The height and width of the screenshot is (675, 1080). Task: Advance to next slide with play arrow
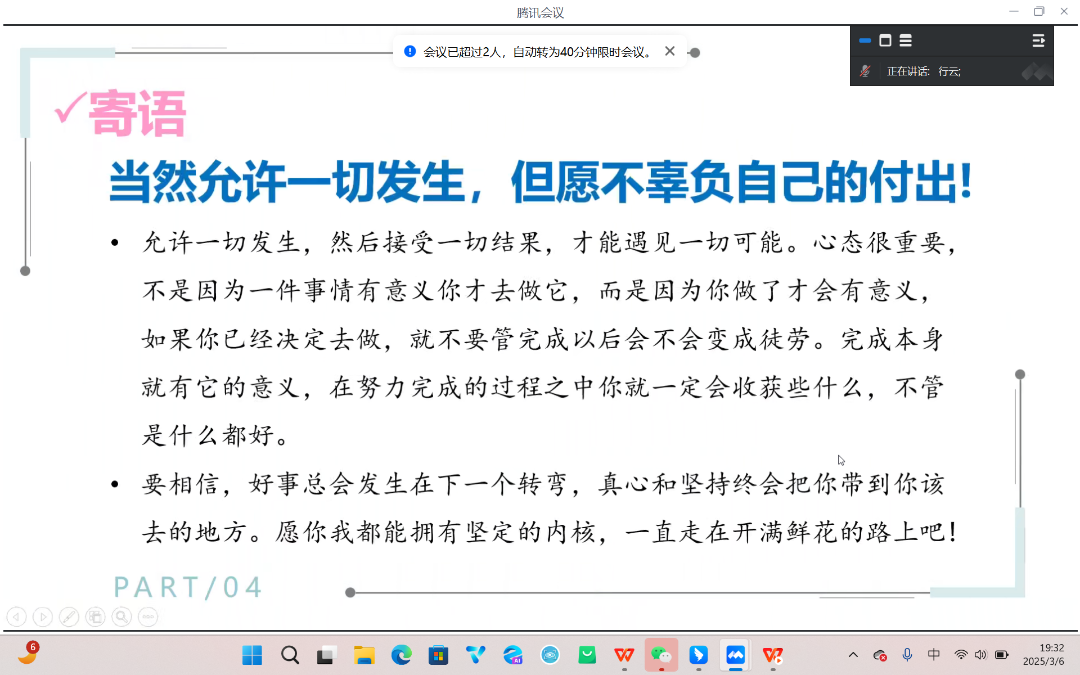point(42,617)
